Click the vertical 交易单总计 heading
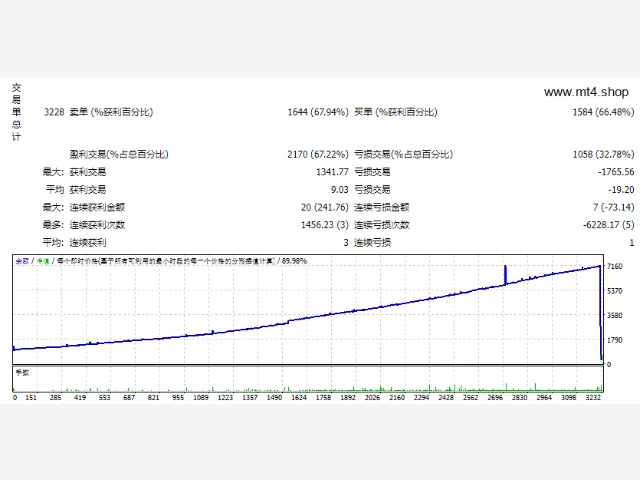This screenshot has width=640, height=480. (x=16, y=112)
